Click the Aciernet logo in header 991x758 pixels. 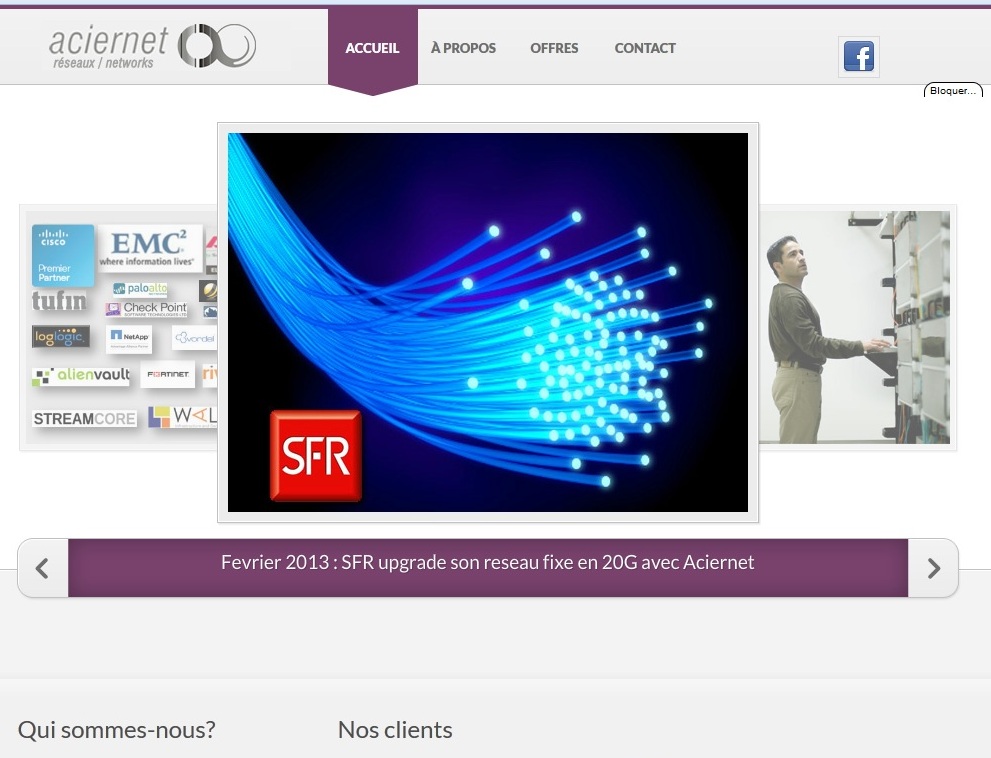[x=152, y=47]
